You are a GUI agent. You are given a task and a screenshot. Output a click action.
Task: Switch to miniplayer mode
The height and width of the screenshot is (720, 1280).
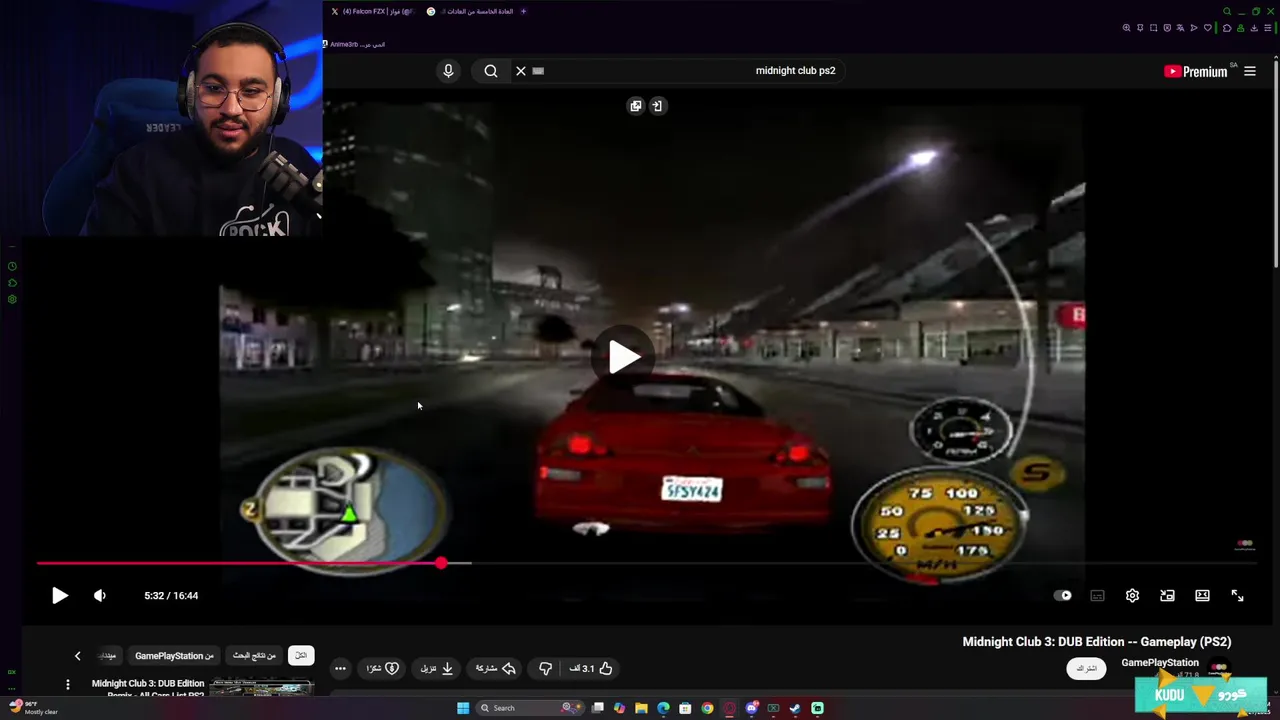1167,595
